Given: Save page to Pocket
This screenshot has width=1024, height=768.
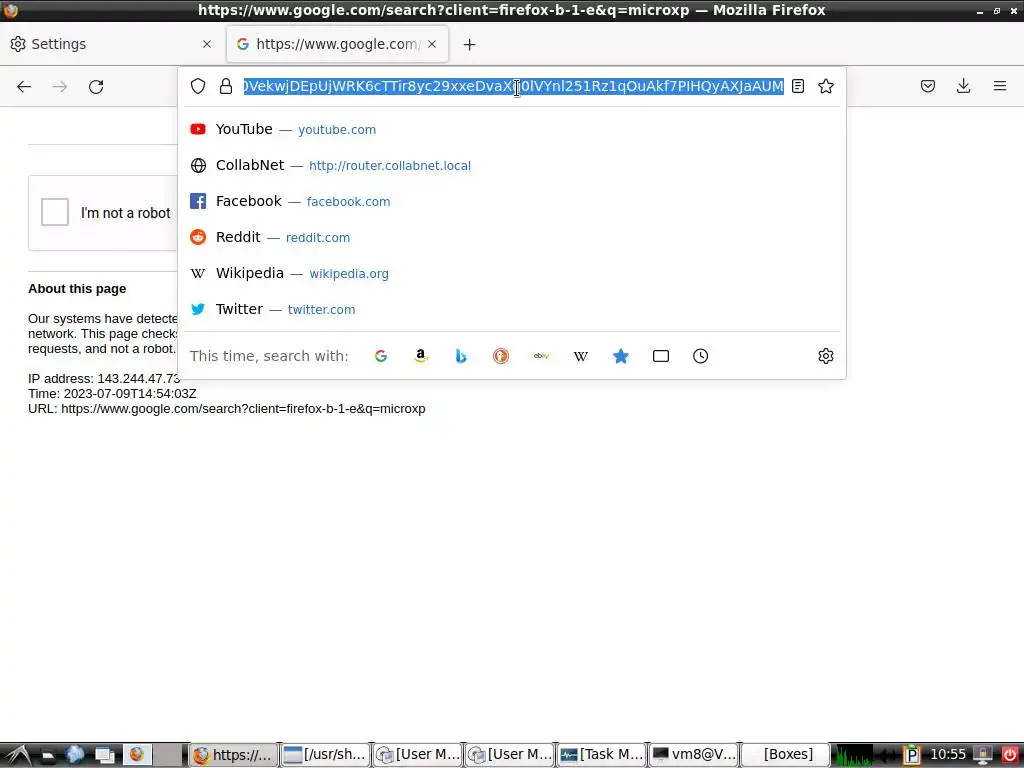Looking at the screenshot, I should coord(927,86).
